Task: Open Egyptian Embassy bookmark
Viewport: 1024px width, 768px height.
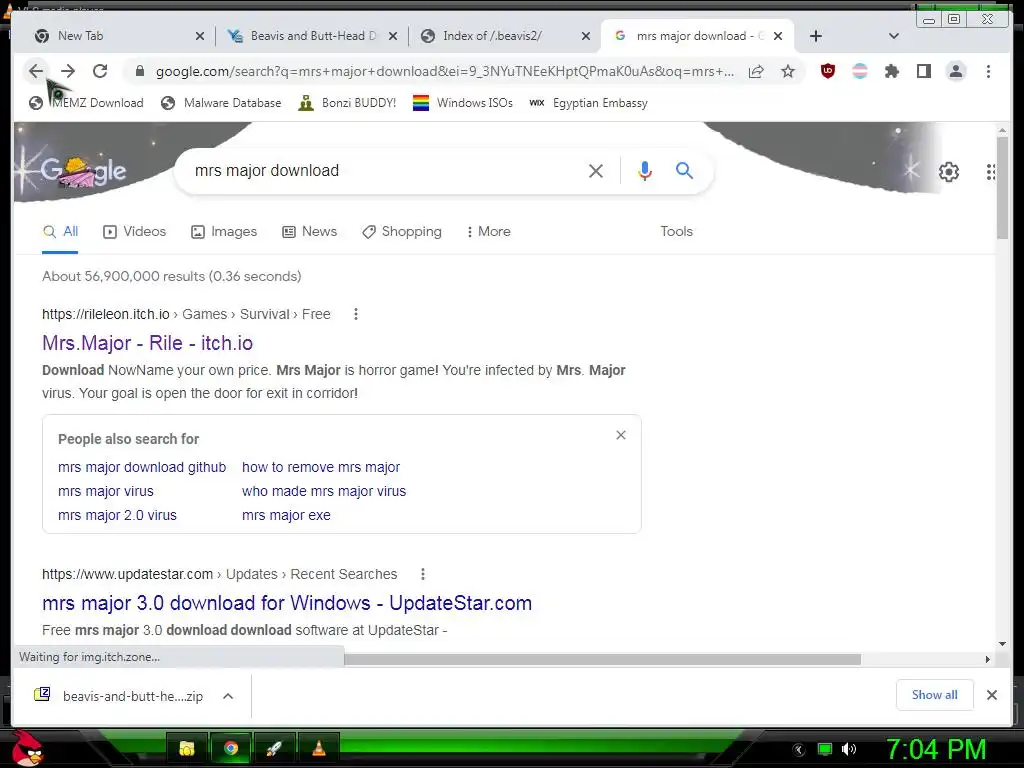Action: pyautogui.click(x=588, y=103)
